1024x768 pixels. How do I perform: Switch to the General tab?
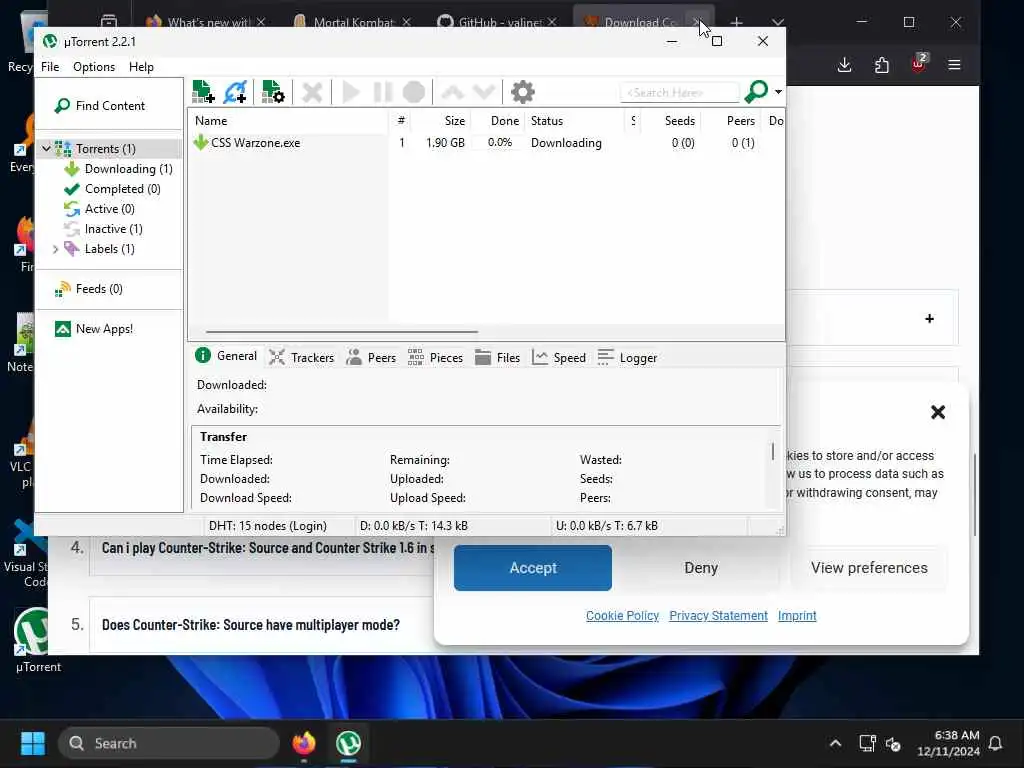[226, 356]
